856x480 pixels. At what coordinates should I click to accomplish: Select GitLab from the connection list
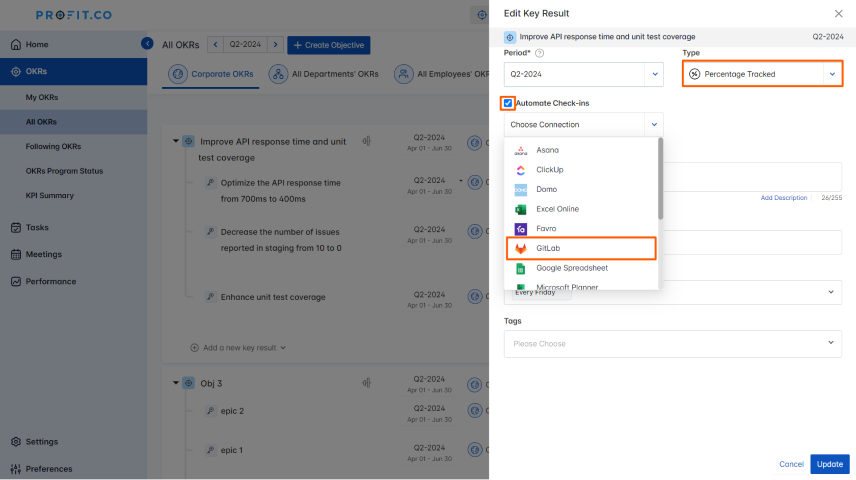click(581, 248)
